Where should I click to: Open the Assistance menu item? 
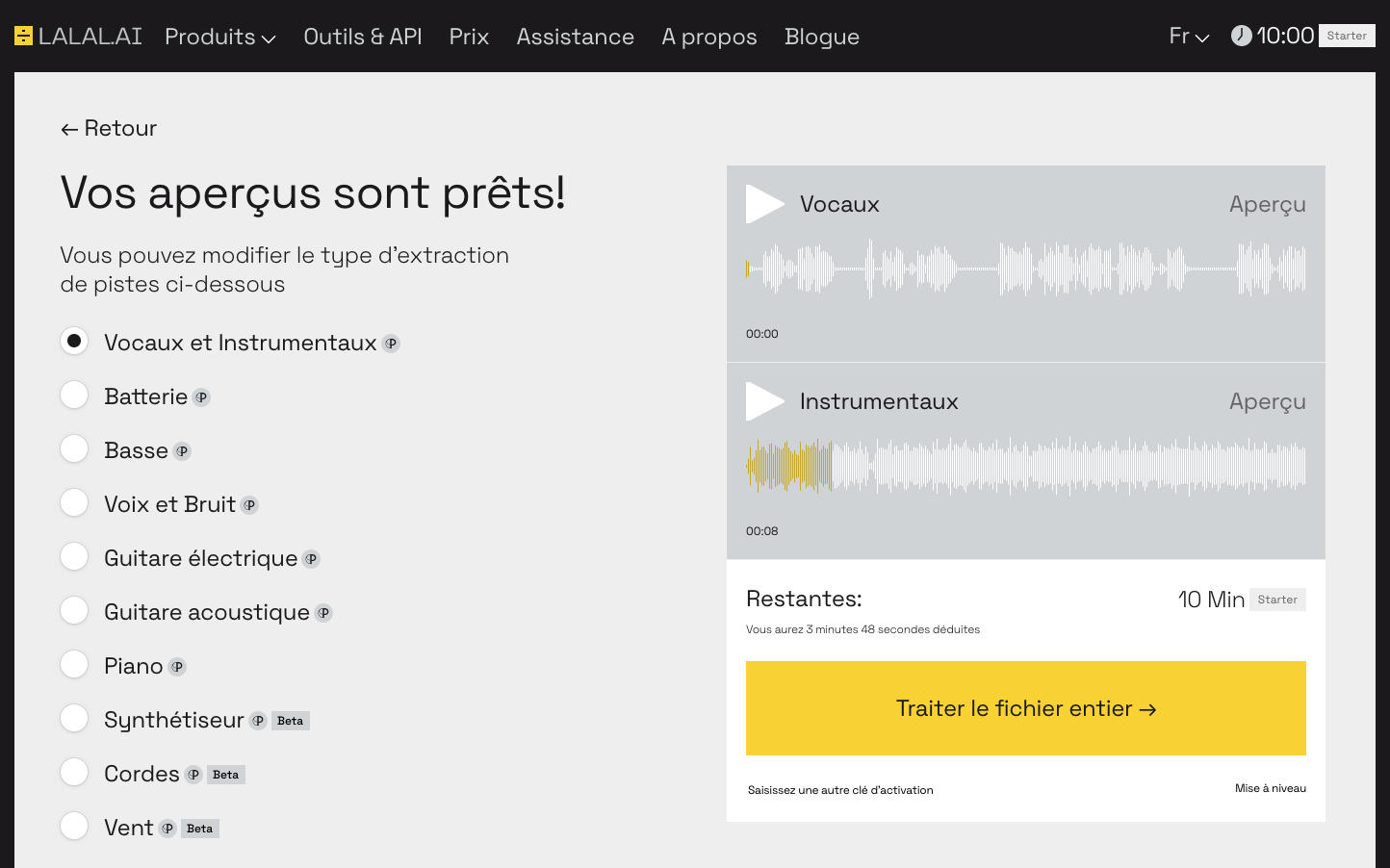point(576,37)
